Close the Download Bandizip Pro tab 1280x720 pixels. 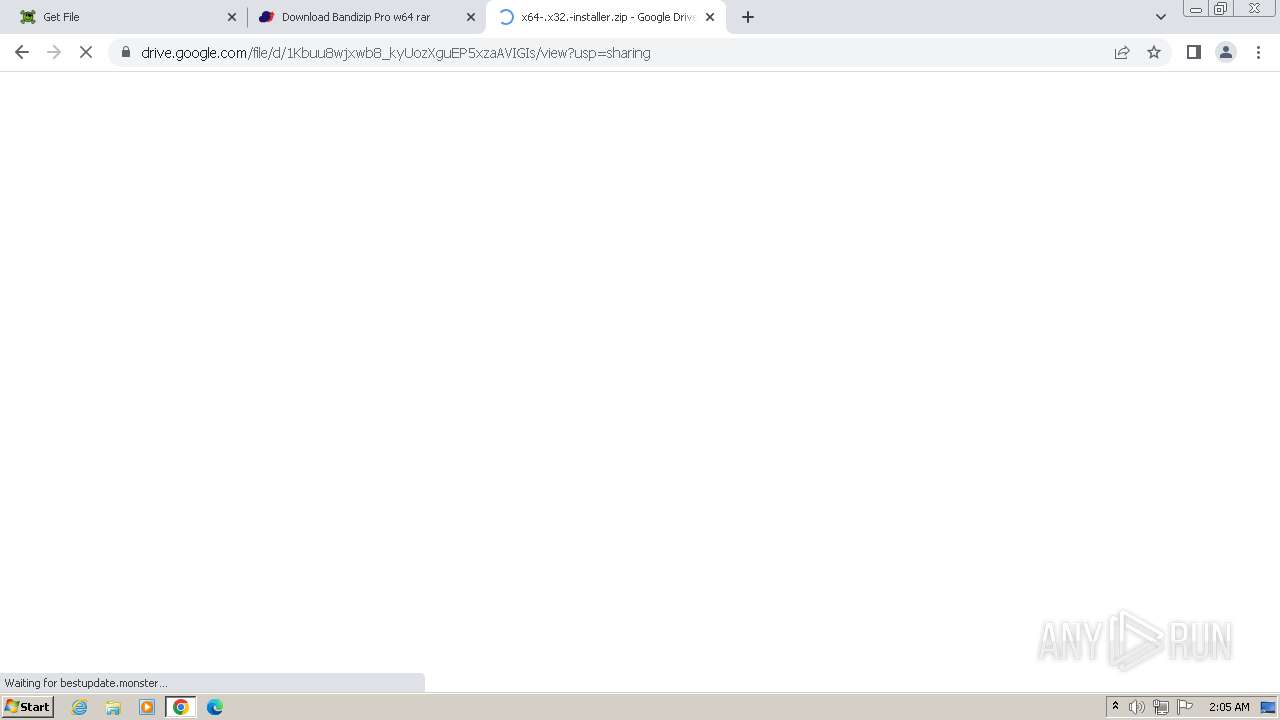[471, 17]
